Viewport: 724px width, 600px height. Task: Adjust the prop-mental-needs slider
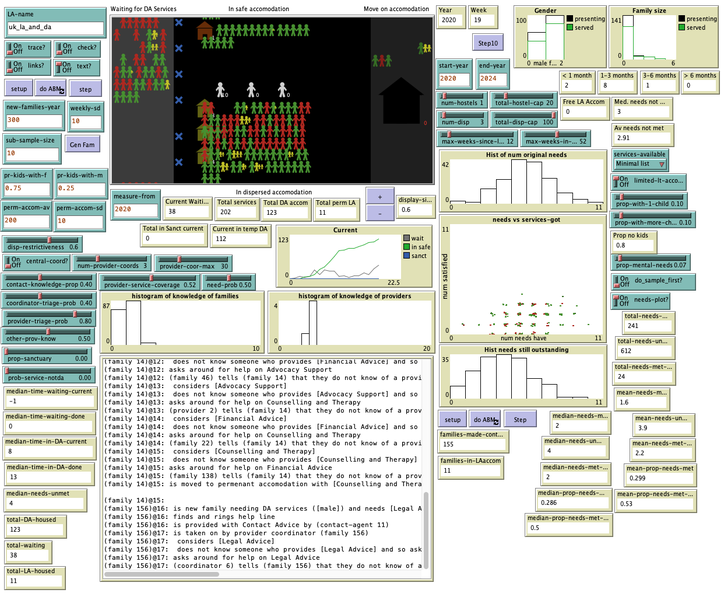coord(651,262)
